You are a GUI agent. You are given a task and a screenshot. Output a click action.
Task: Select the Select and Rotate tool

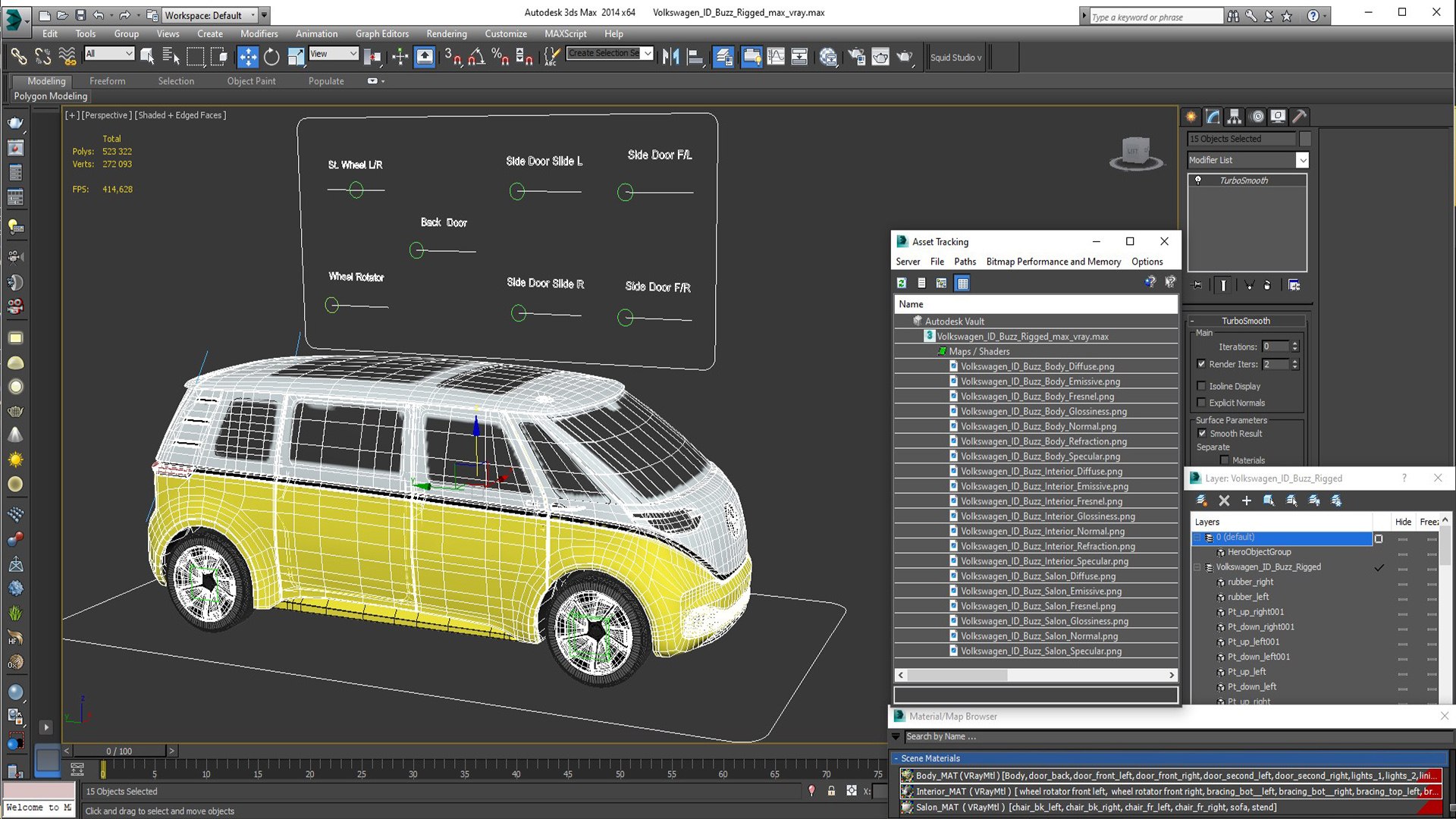(x=271, y=57)
